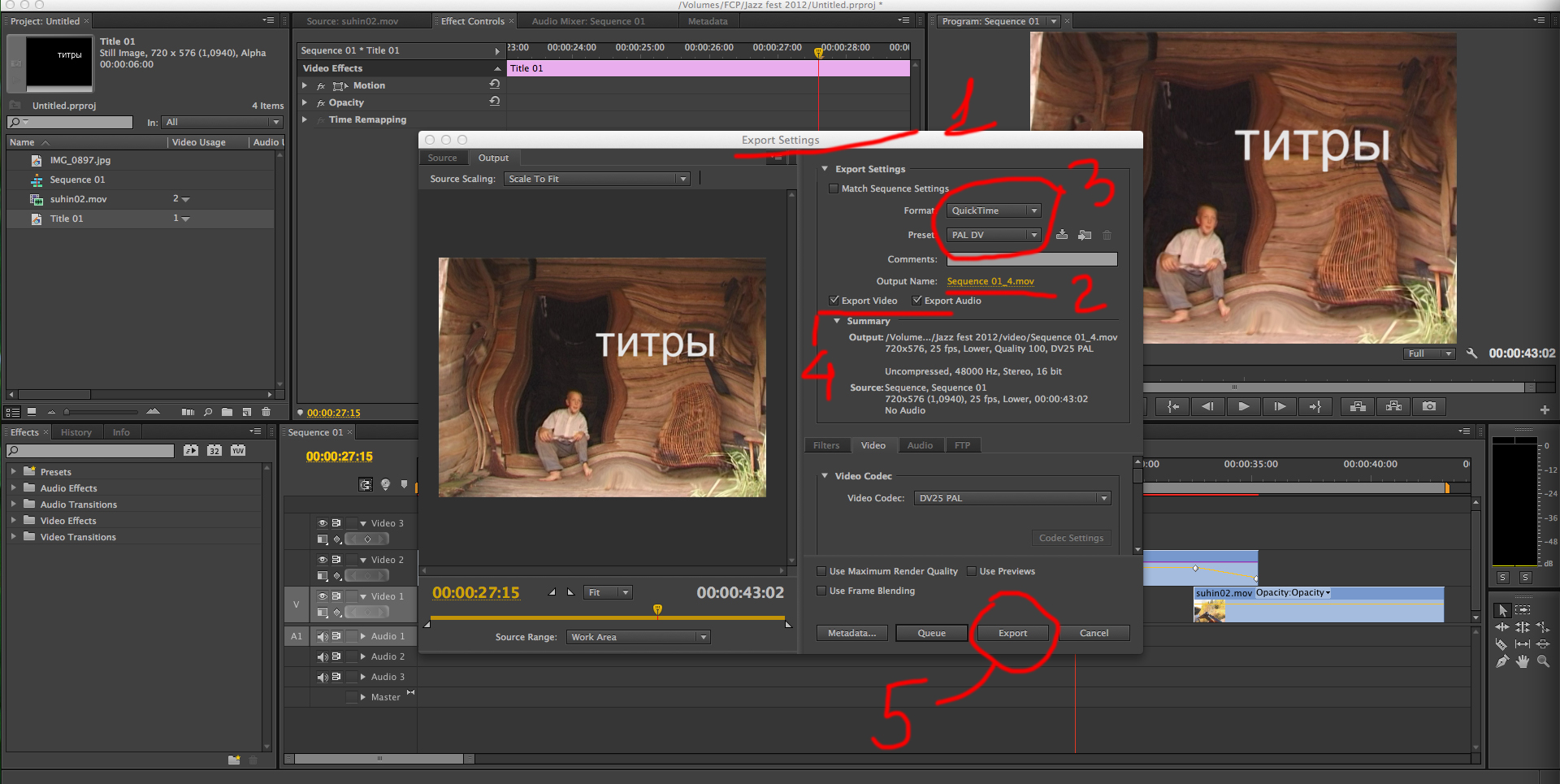Click the Import Preset icon
The image size is (1560, 784).
1085,235
